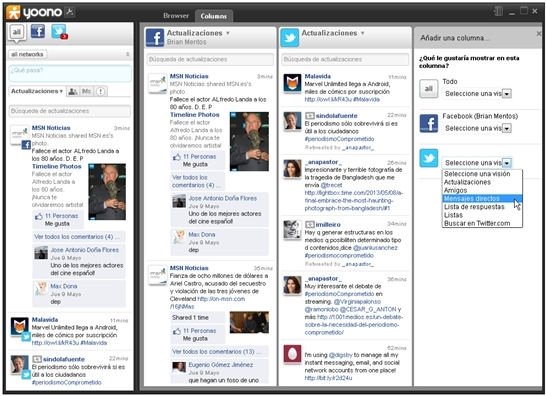Click sindolafuente avatar in Twitter column
Viewport: 546px width, 396px height.
click(292, 121)
